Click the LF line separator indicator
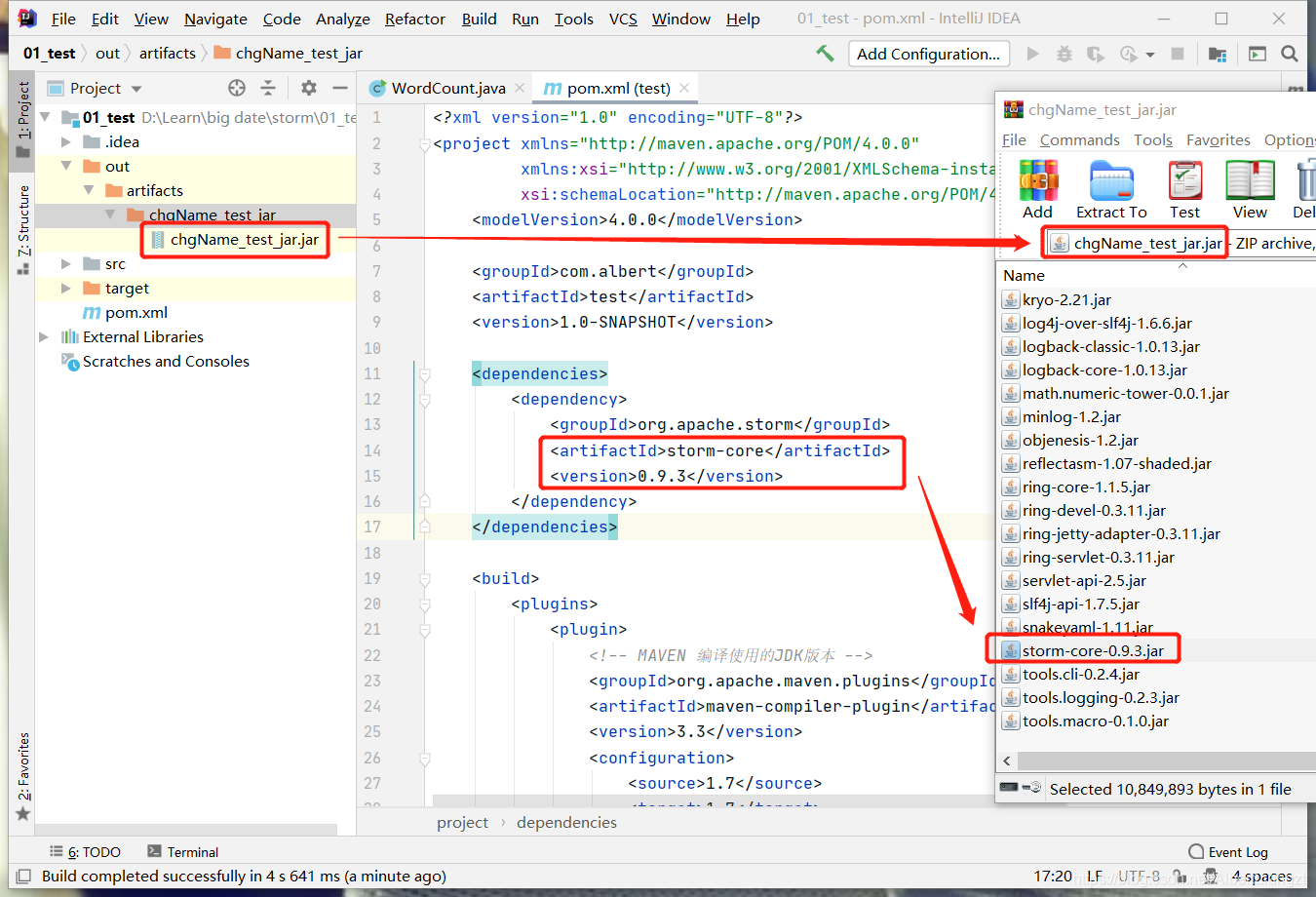The height and width of the screenshot is (897, 1316). (x=1095, y=877)
